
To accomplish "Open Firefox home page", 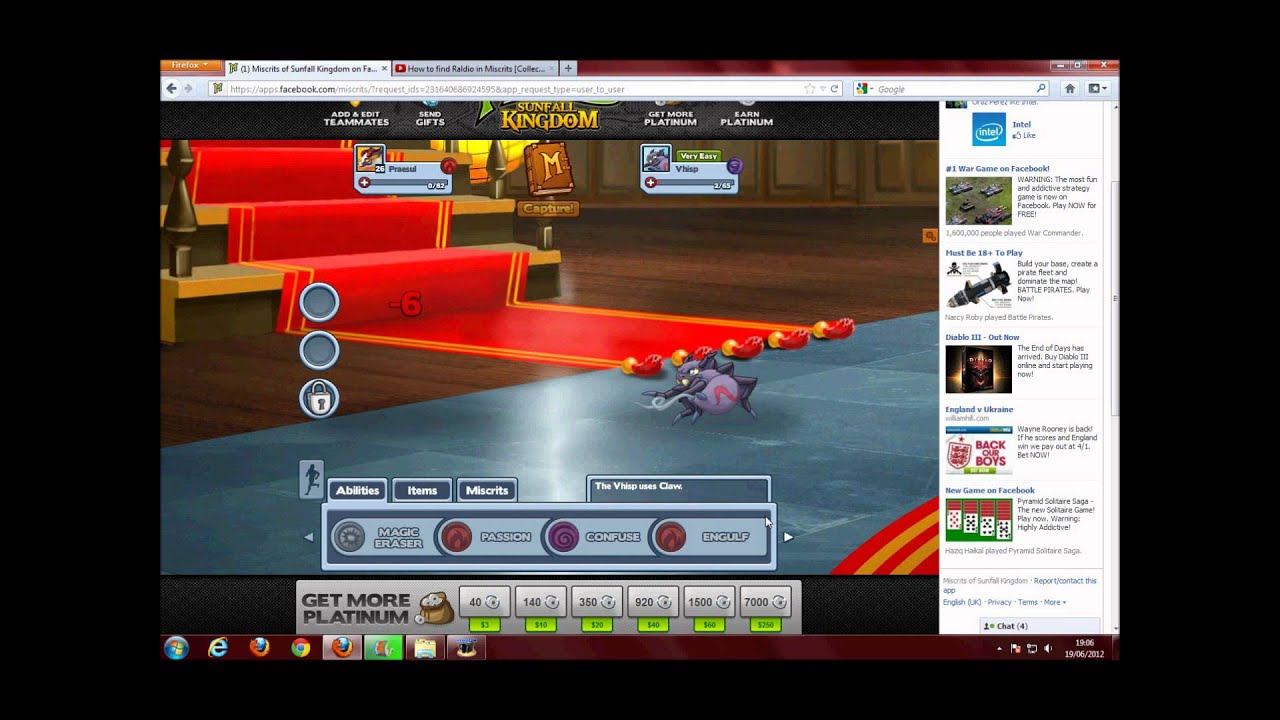I will (1069, 89).
